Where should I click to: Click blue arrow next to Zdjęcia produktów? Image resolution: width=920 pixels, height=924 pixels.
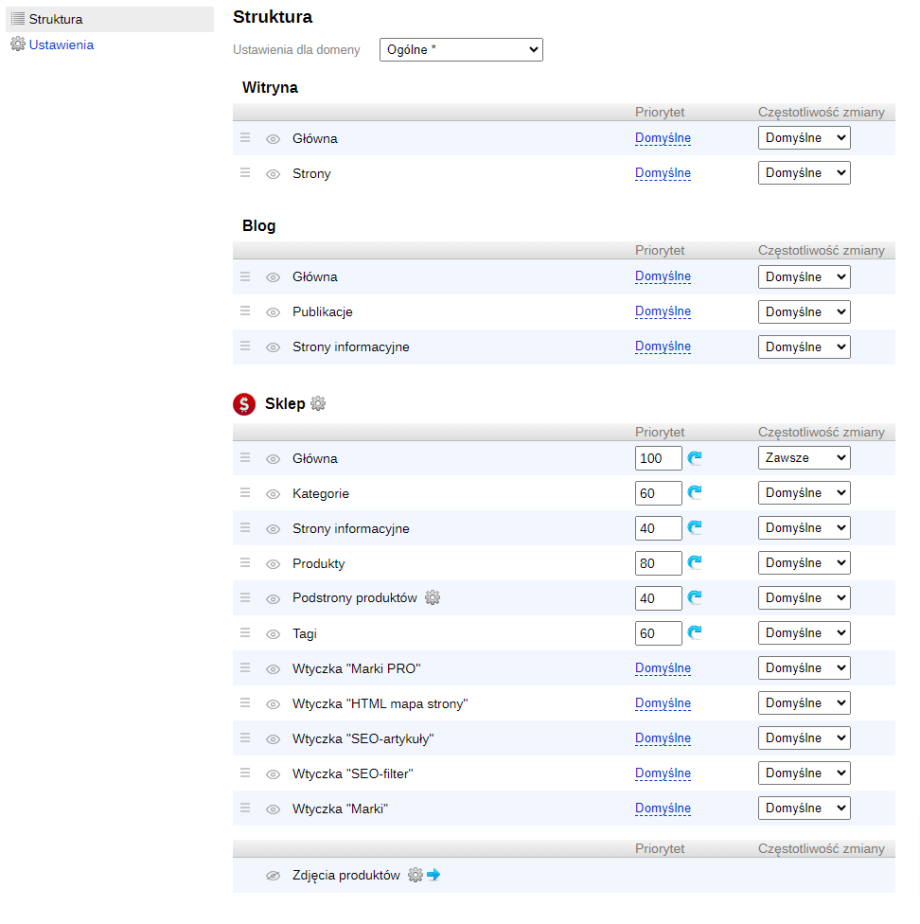(x=434, y=874)
